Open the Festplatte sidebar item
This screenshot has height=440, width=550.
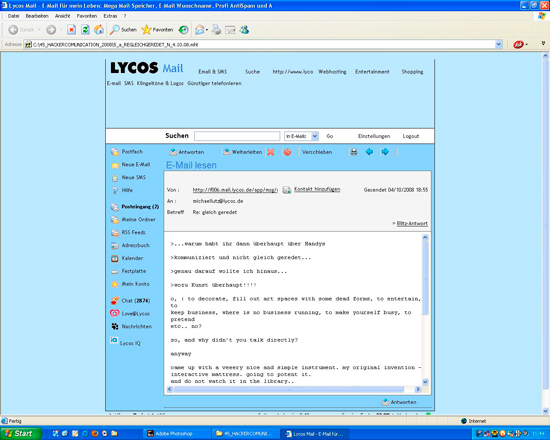tap(128, 271)
